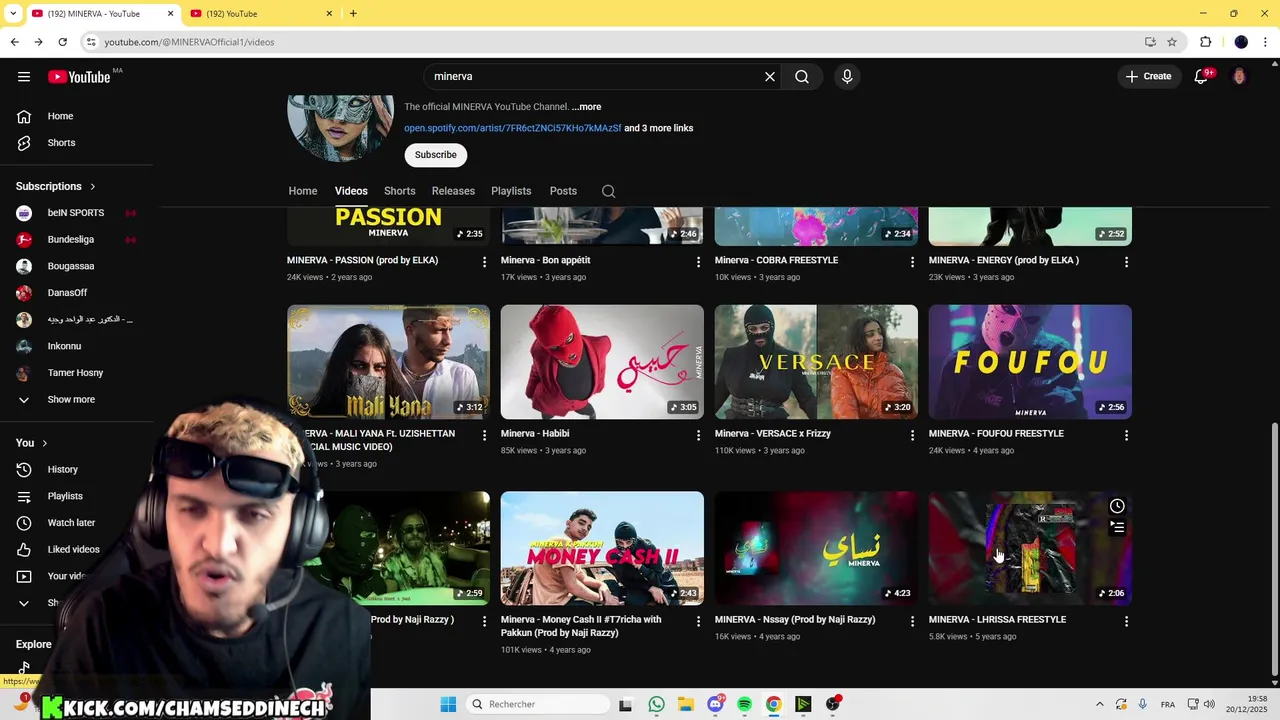Click the Create button
Screen dimensions: 1280x720
pyautogui.click(x=1148, y=76)
